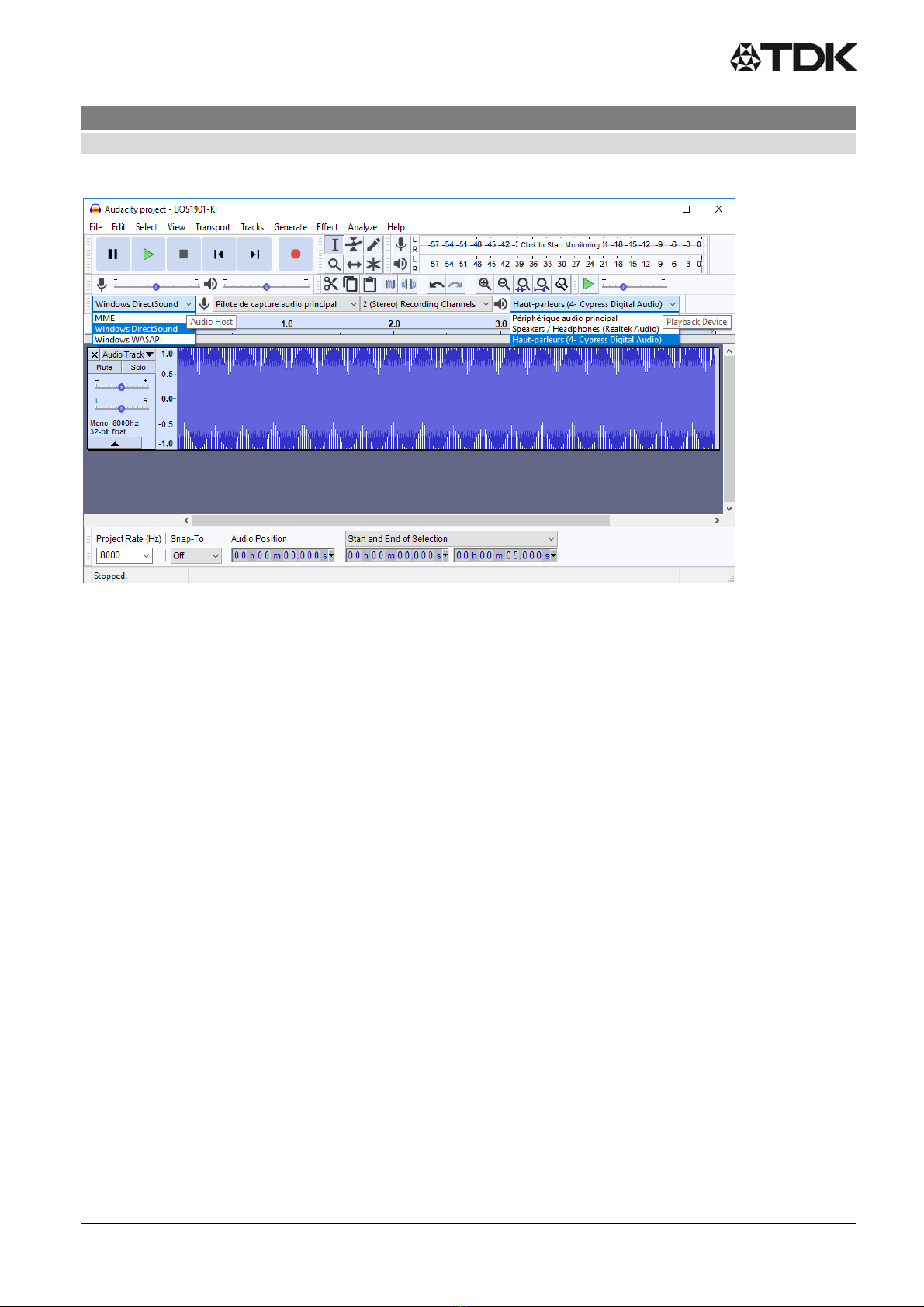Open the Effect menu
Screen dimensions: 924x1307
click(x=327, y=227)
